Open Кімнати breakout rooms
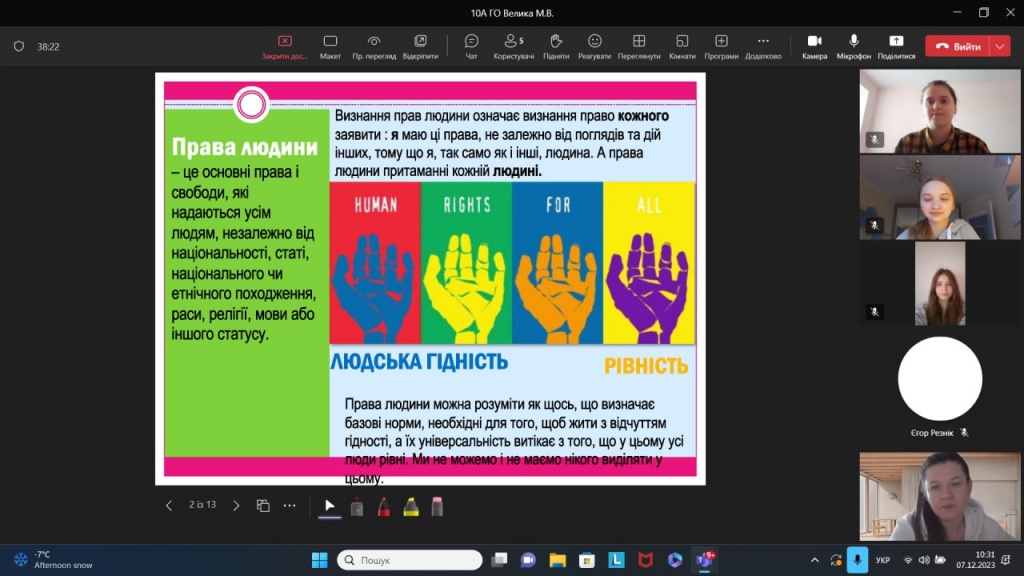The height and width of the screenshot is (576, 1024). click(x=682, y=46)
